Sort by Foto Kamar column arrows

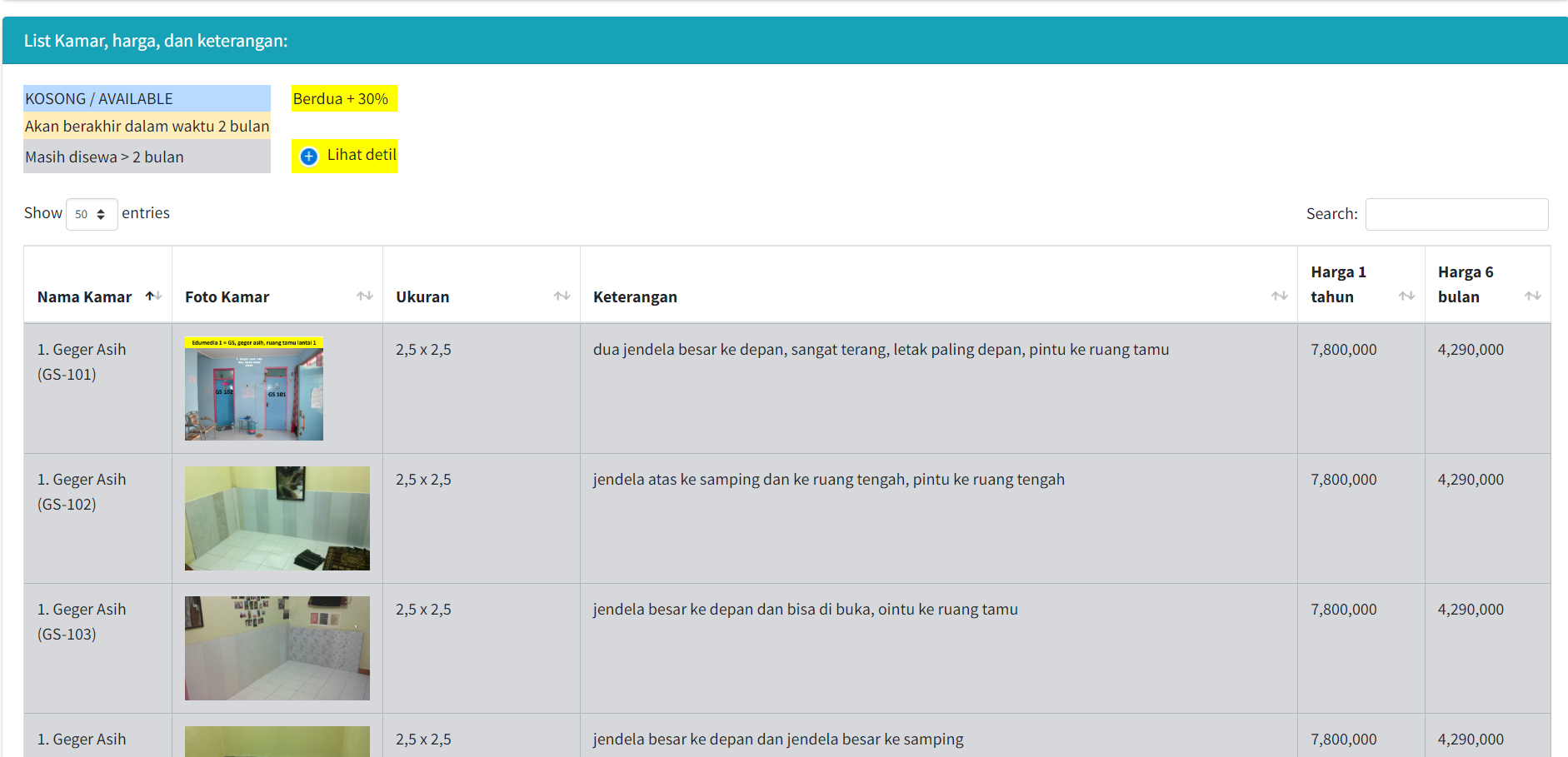[x=364, y=296]
